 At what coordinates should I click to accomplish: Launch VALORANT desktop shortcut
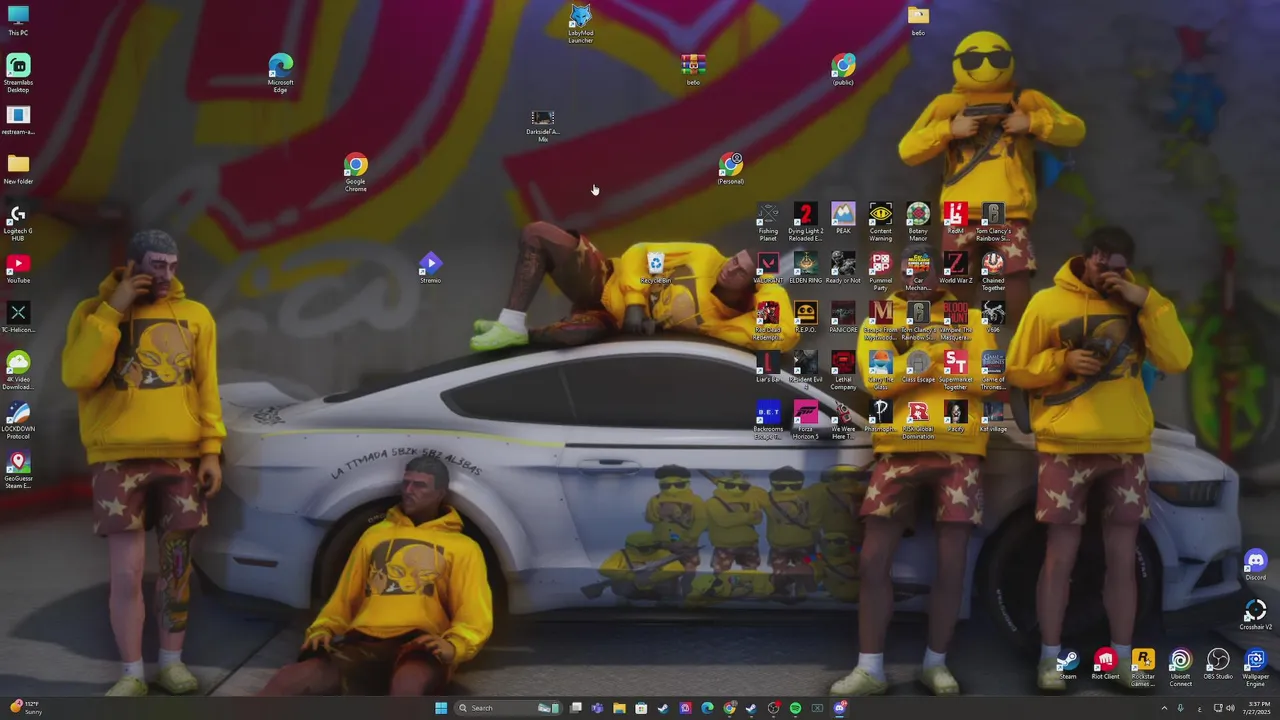tap(768, 268)
